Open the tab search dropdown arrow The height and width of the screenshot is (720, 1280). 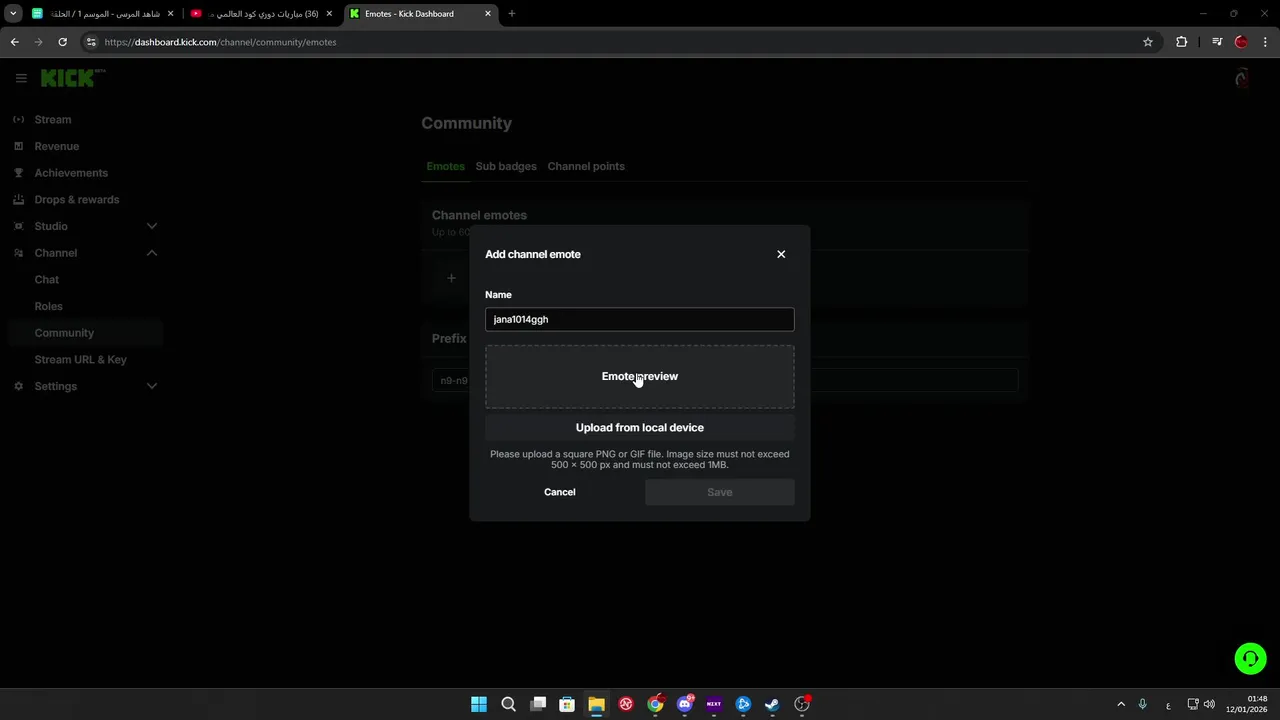tap(13, 14)
